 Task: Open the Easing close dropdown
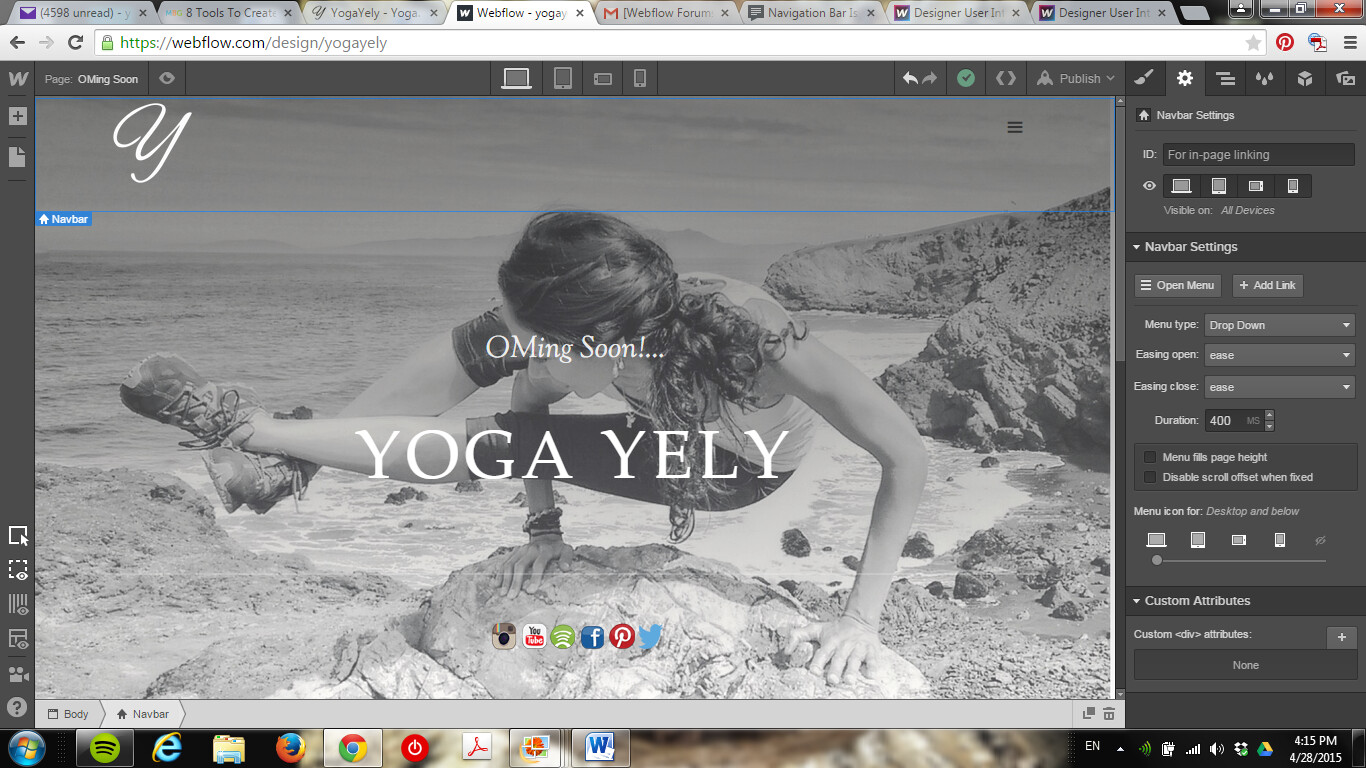pyautogui.click(x=1279, y=387)
